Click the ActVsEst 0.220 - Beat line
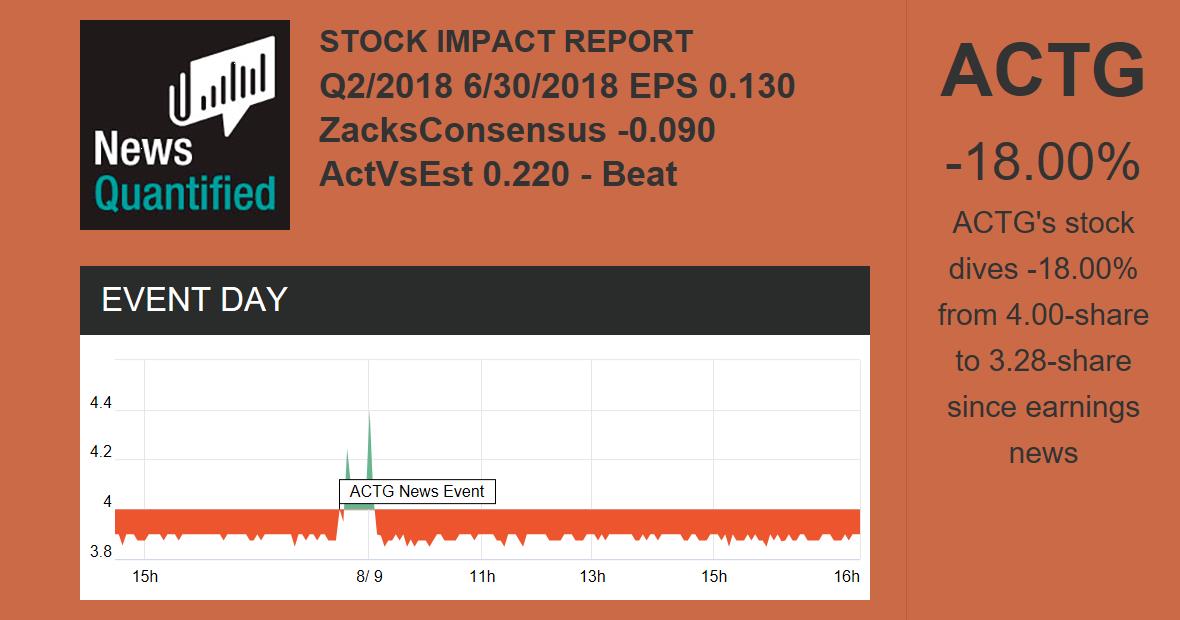Screen dimensions: 1180x620 498,174
